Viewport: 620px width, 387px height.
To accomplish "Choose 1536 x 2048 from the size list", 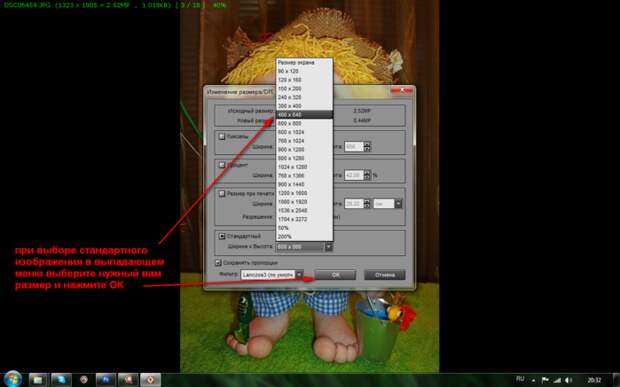I will coord(304,210).
